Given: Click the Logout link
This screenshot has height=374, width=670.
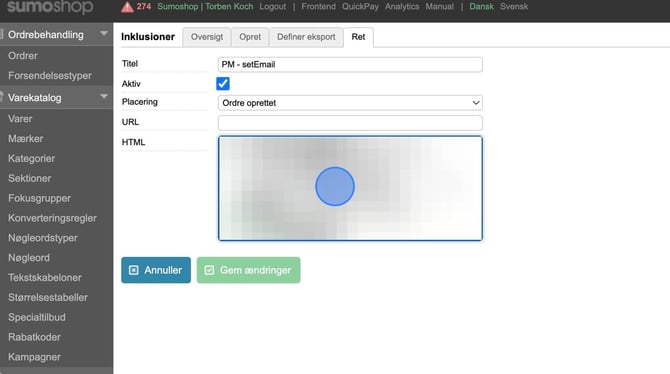Looking at the screenshot, I should point(273,6).
